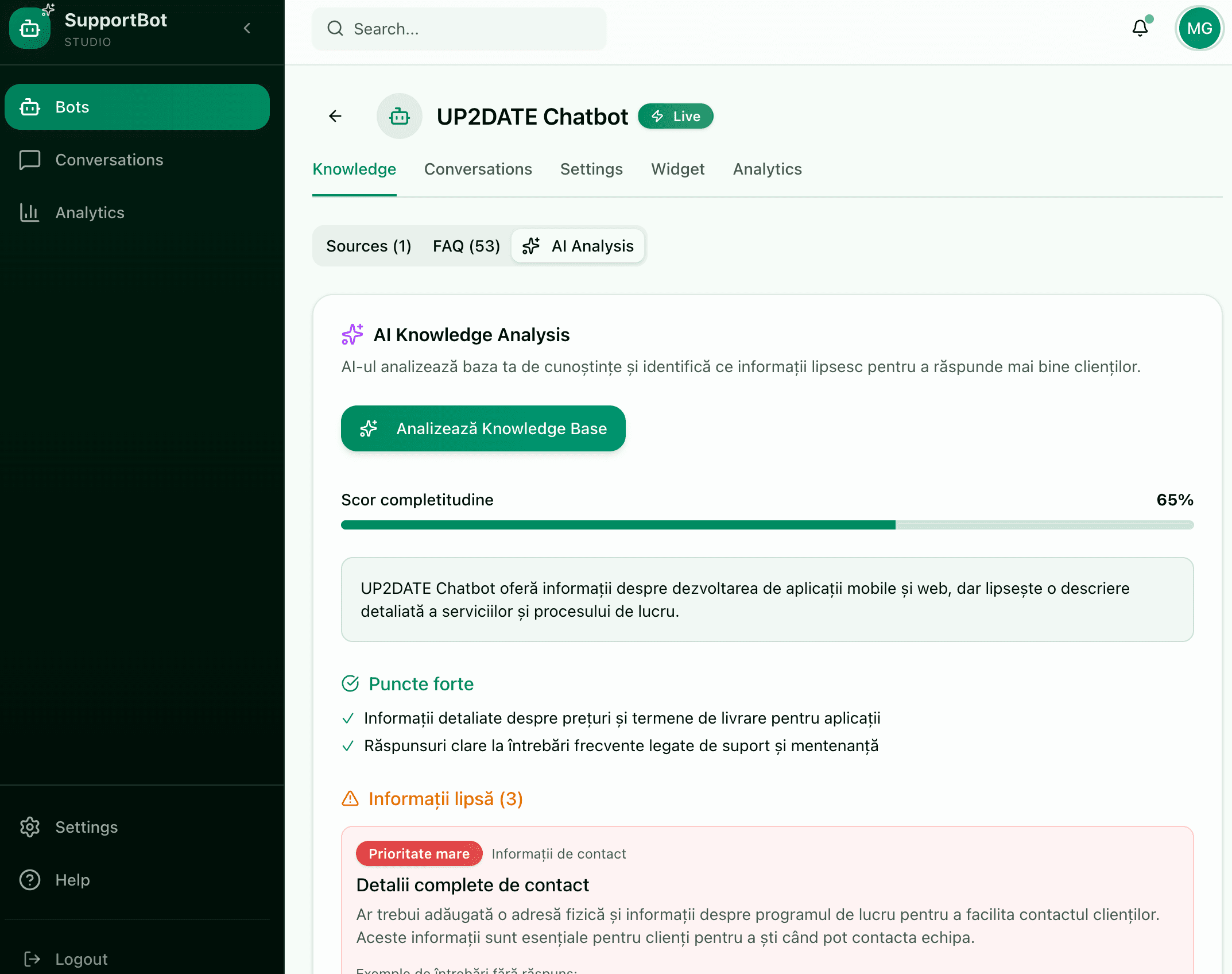This screenshot has width=1232, height=974.
Task: Switch to the FAQ (53) tab
Action: pyautogui.click(x=466, y=246)
